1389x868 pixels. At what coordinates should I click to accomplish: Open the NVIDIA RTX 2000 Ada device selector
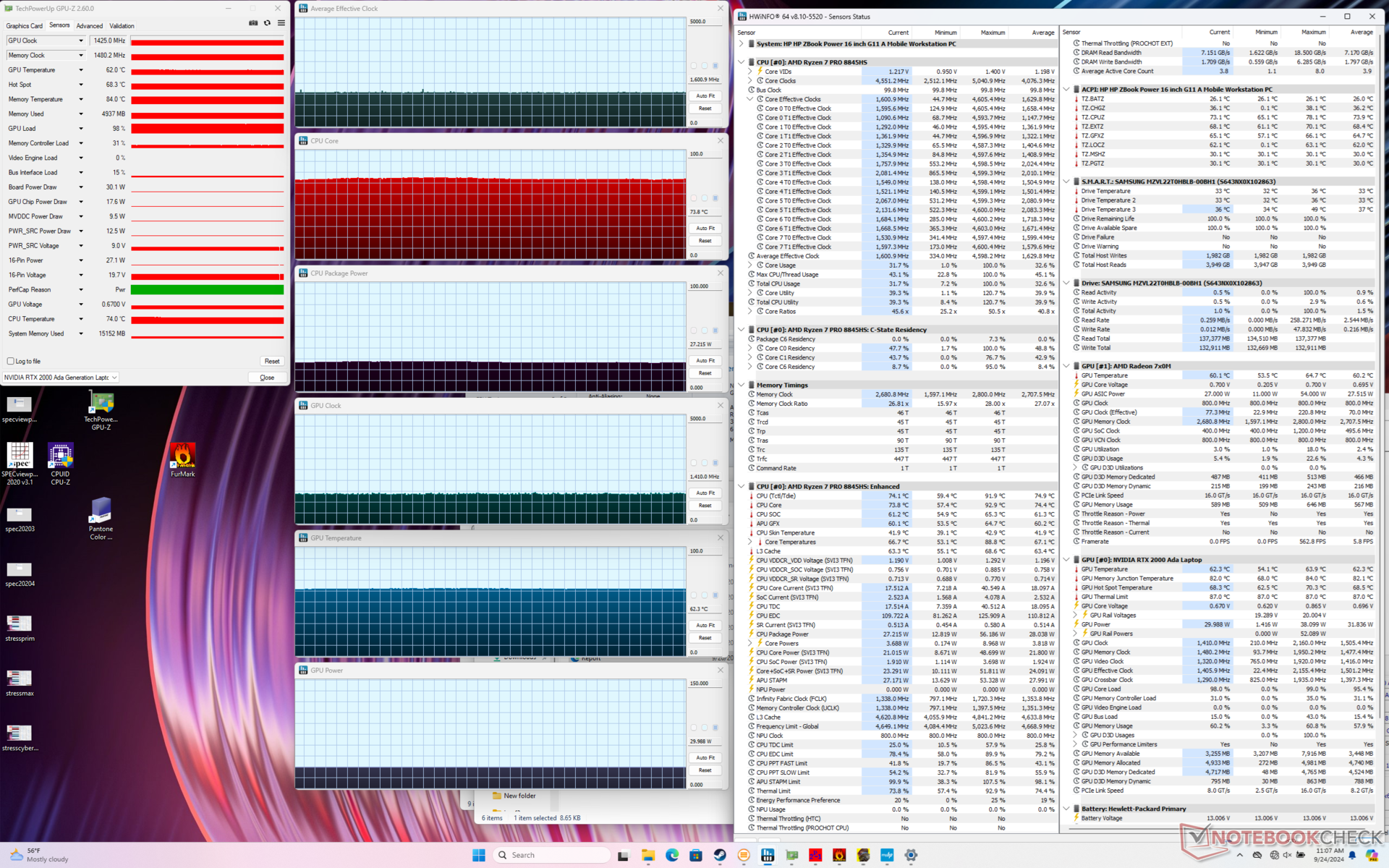click(x=61, y=378)
